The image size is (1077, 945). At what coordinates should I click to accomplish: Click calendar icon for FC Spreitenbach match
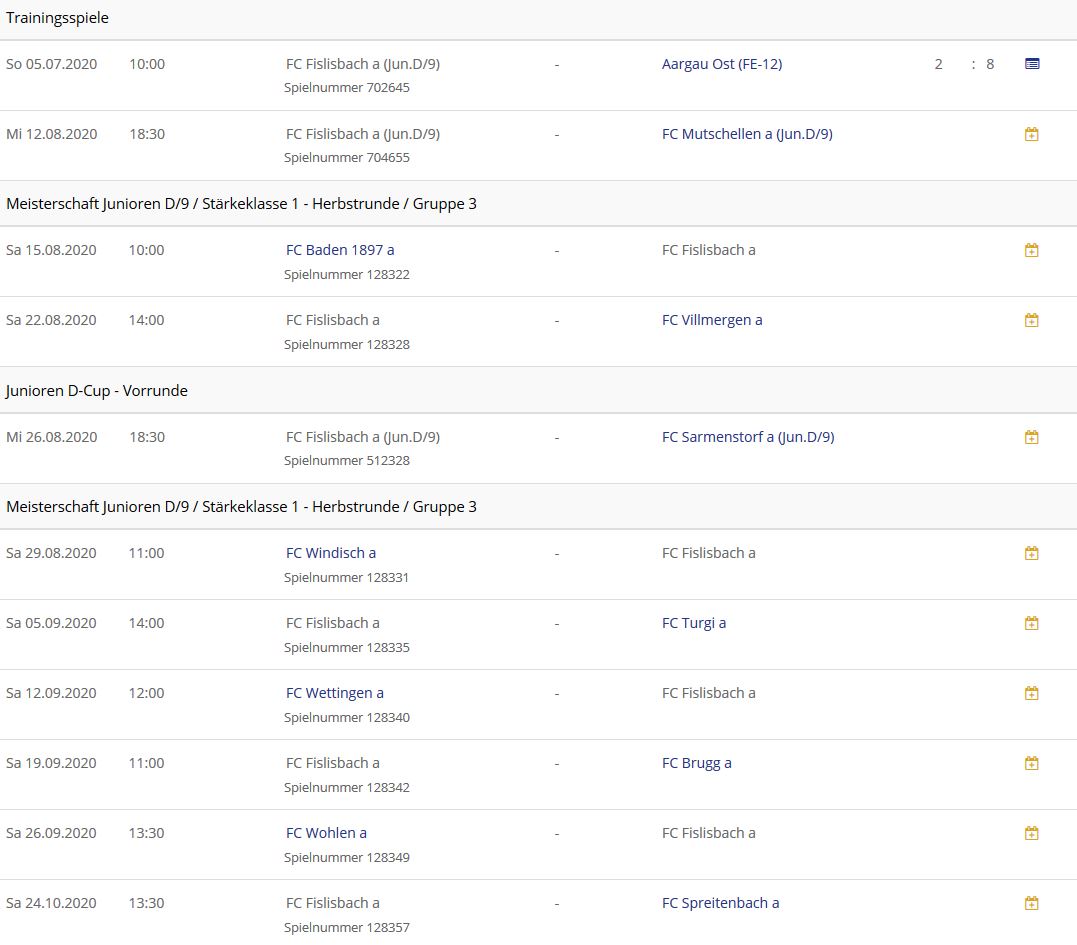coord(1032,903)
